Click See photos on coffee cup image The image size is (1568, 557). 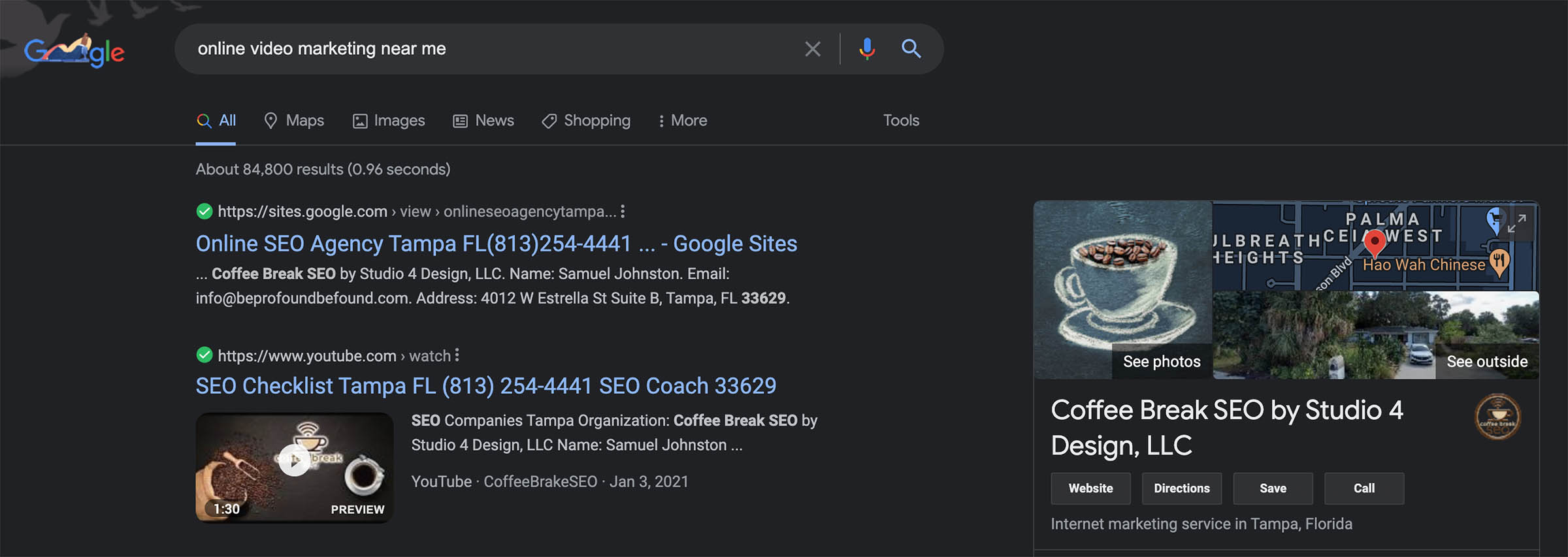tap(1161, 362)
